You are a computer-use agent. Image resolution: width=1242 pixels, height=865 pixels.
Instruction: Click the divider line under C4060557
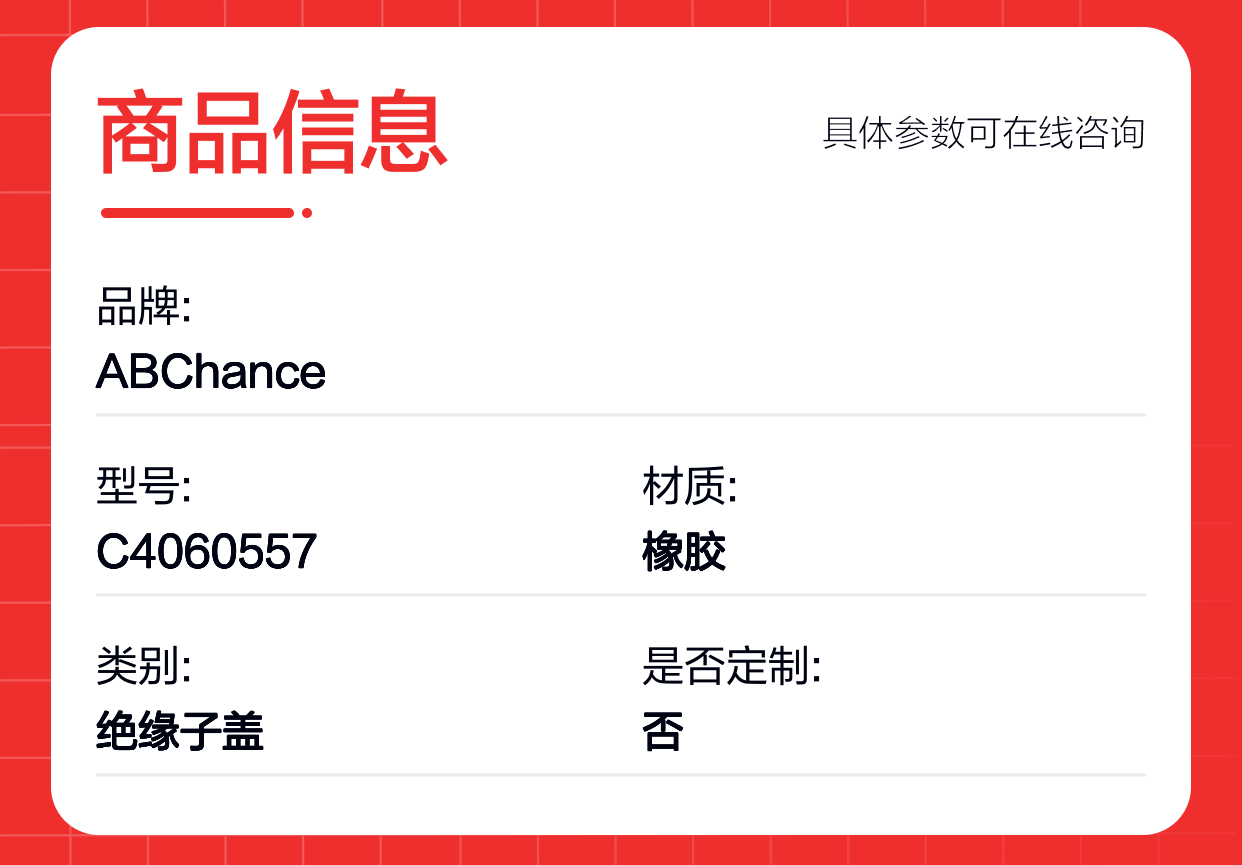click(x=621, y=594)
